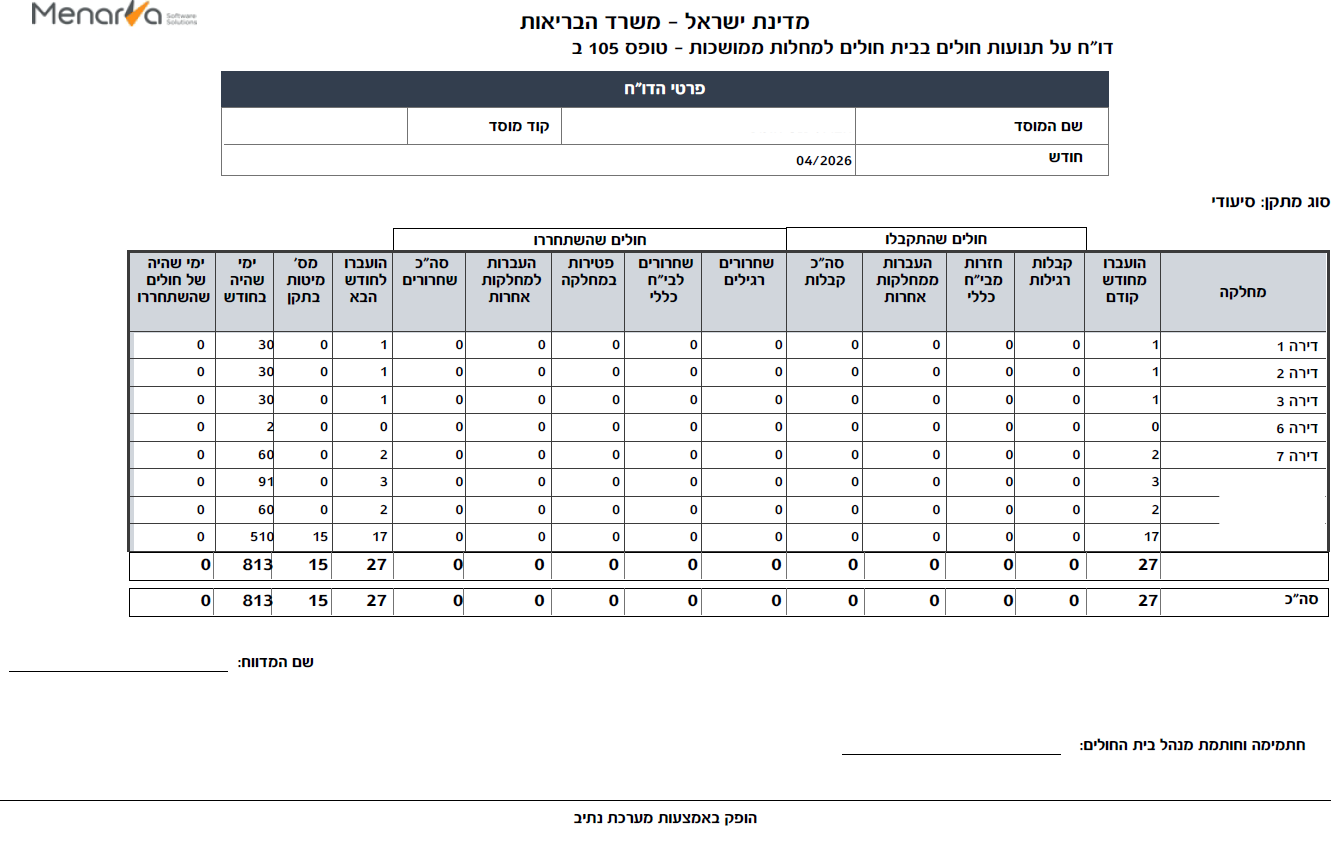1341x848 pixels.
Task: Click the שם המדווח signature line
Action: (x=119, y=671)
